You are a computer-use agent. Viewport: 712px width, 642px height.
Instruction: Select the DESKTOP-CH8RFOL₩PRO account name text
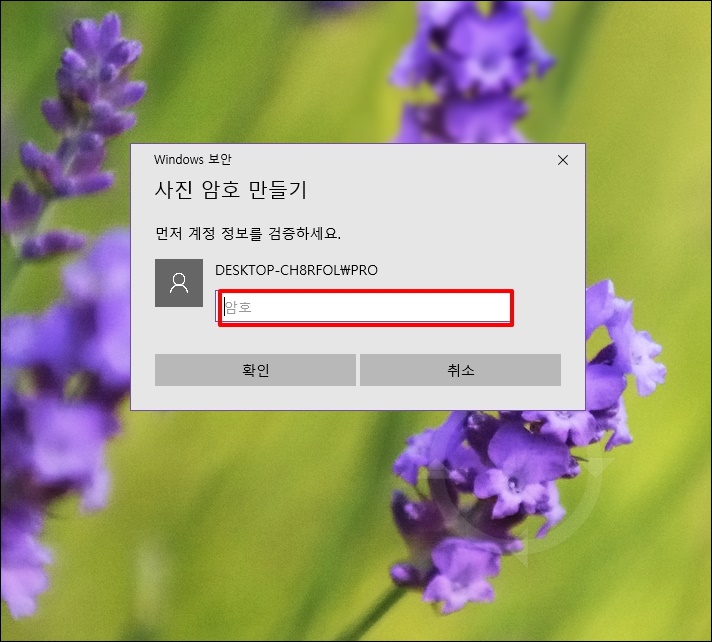coord(296,270)
